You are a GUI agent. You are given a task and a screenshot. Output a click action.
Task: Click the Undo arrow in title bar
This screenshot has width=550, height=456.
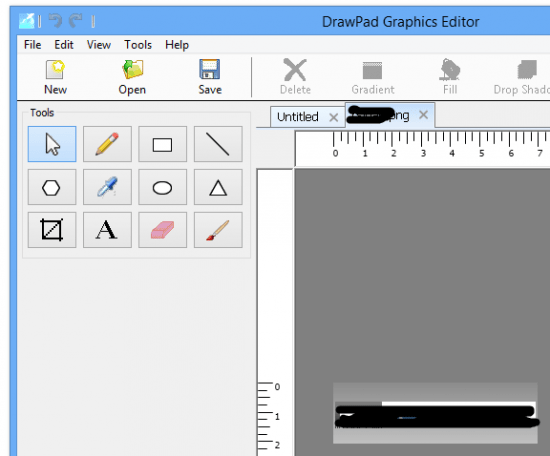[x=55, y=21]
